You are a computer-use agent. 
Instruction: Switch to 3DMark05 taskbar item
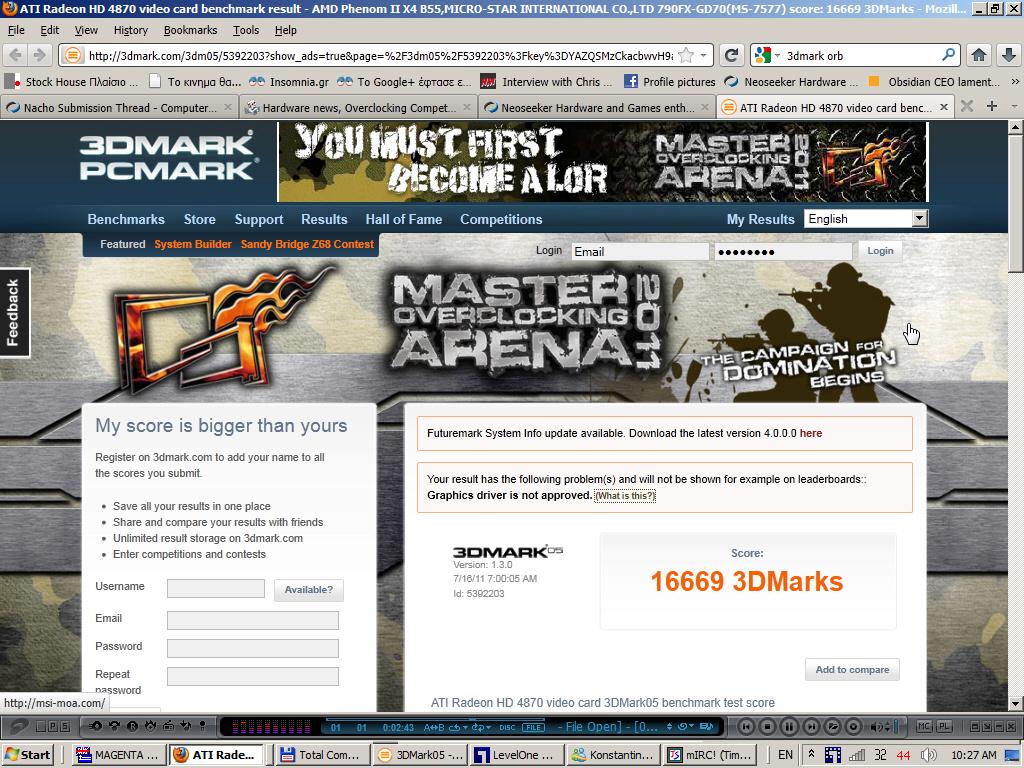[x=421, y=755]
